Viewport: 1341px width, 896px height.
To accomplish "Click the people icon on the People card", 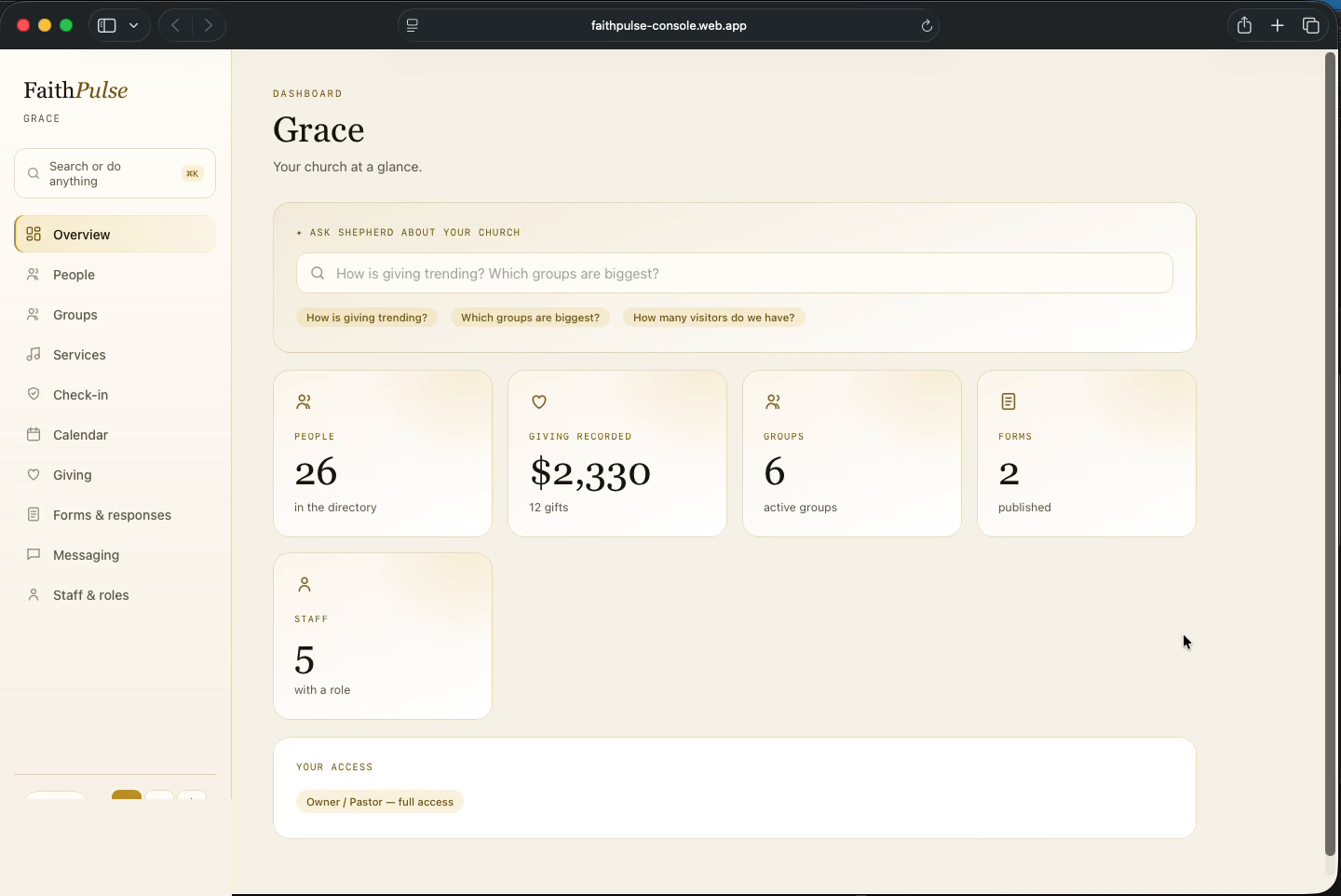I will click(x=304, y=401).
